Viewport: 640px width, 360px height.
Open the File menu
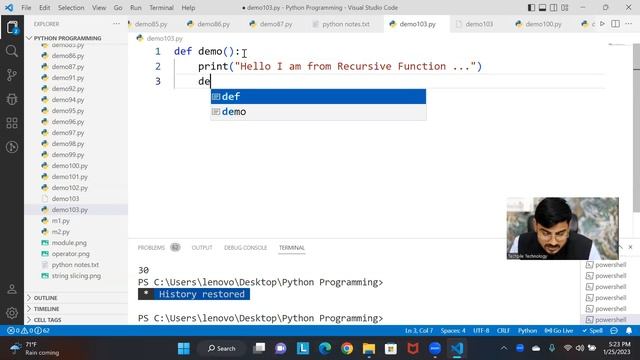point(26,8)
